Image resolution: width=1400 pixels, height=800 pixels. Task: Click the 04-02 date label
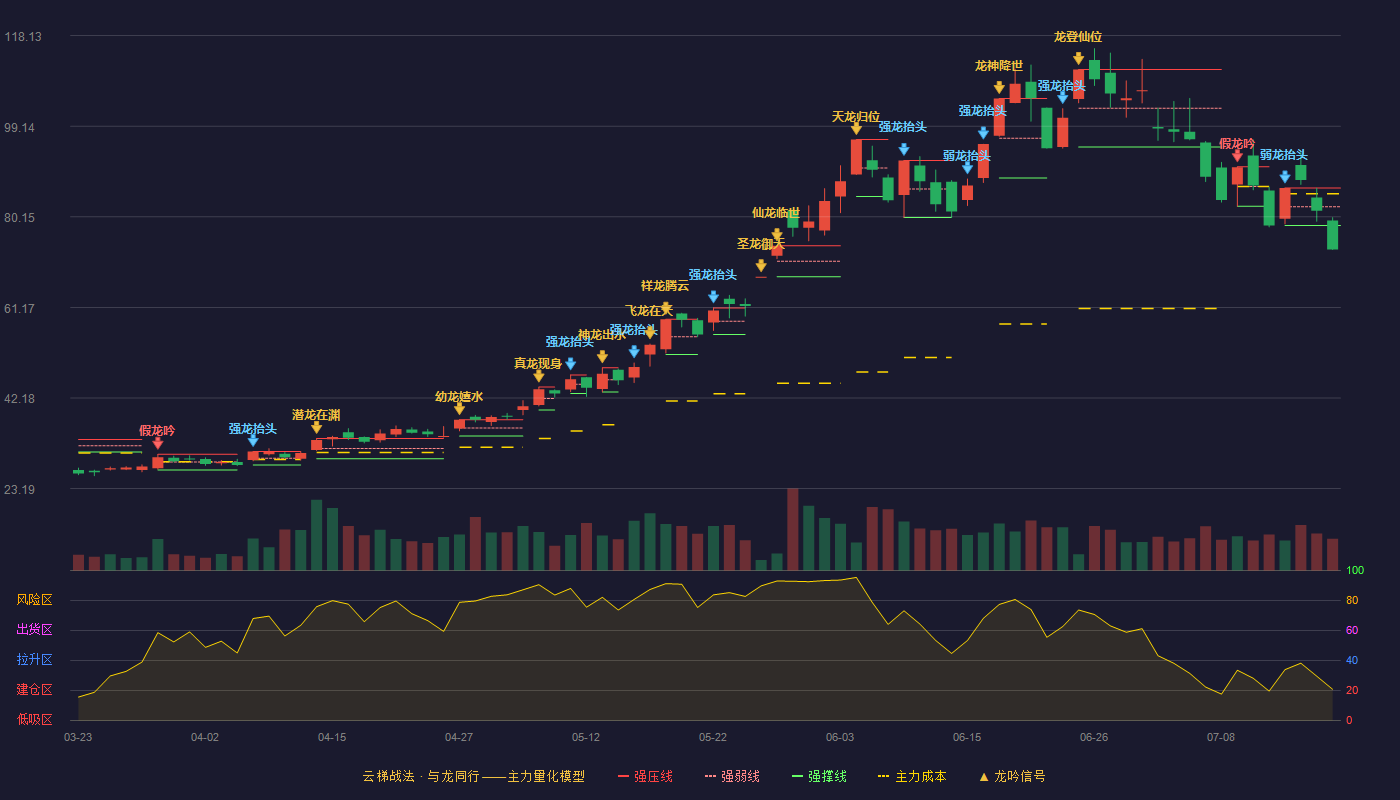(205, 737)
